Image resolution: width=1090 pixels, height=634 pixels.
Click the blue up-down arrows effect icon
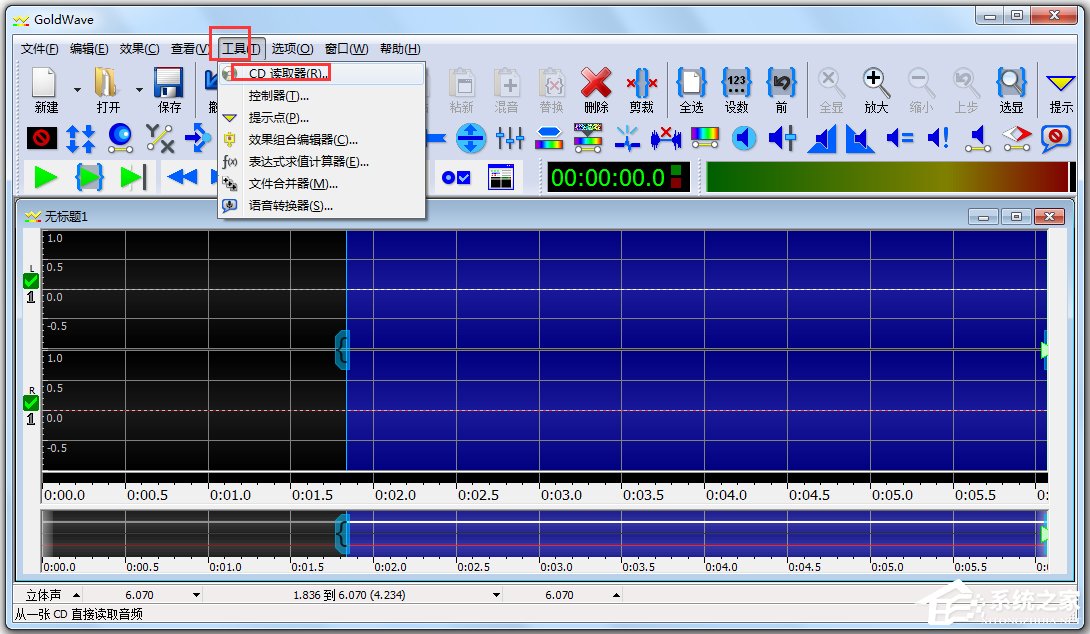pyautogui.click(x=81, y=138)
